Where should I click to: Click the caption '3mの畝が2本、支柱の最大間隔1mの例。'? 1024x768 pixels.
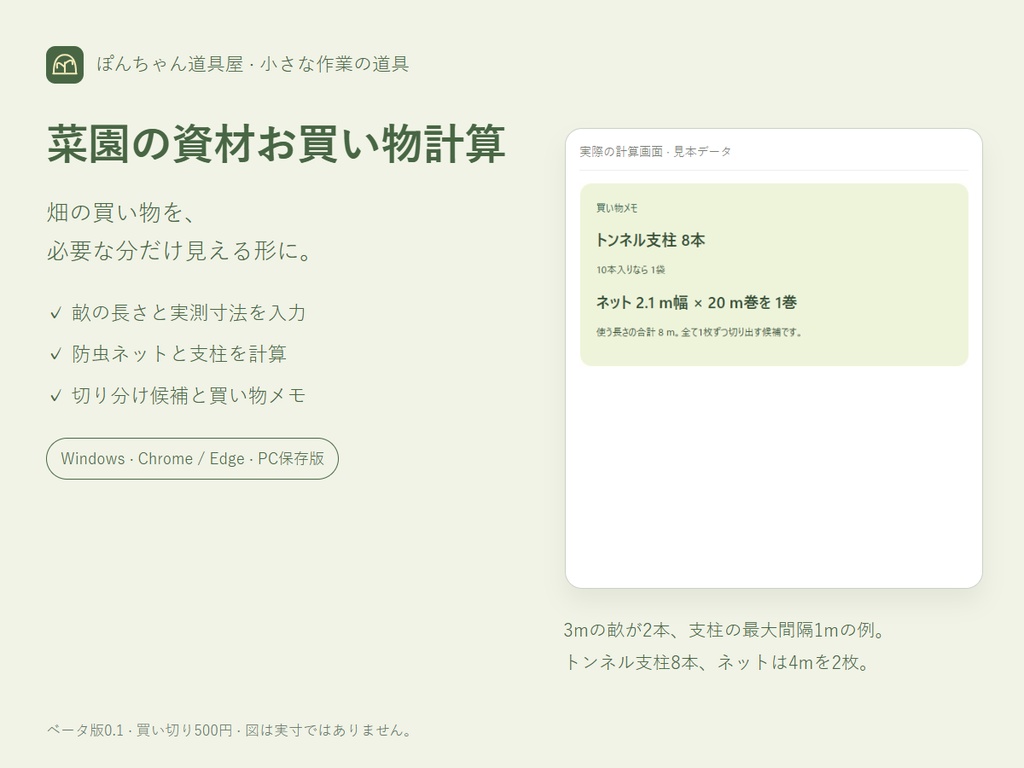[724, 630]
